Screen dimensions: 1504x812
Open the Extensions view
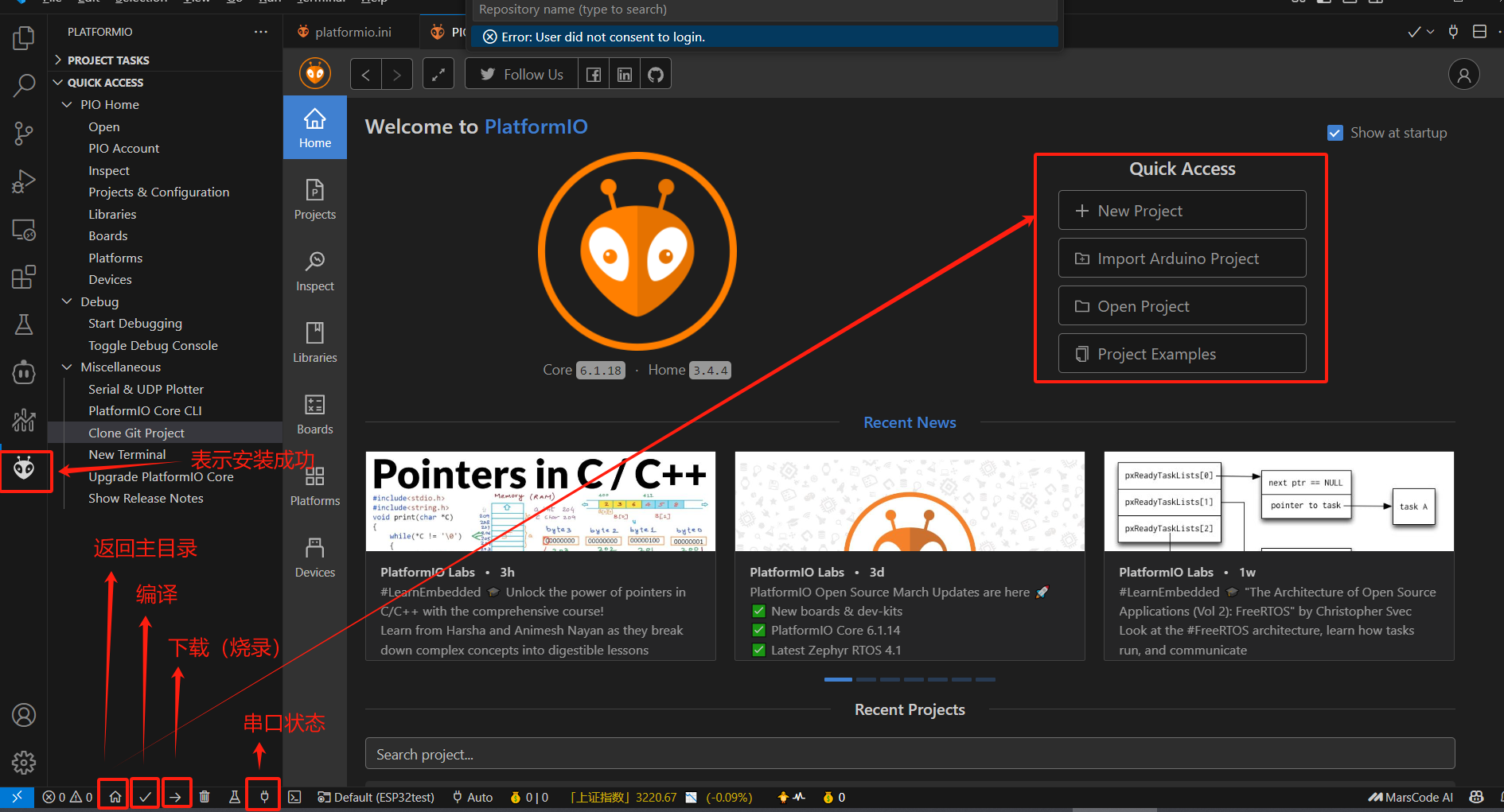click(24, 277)
